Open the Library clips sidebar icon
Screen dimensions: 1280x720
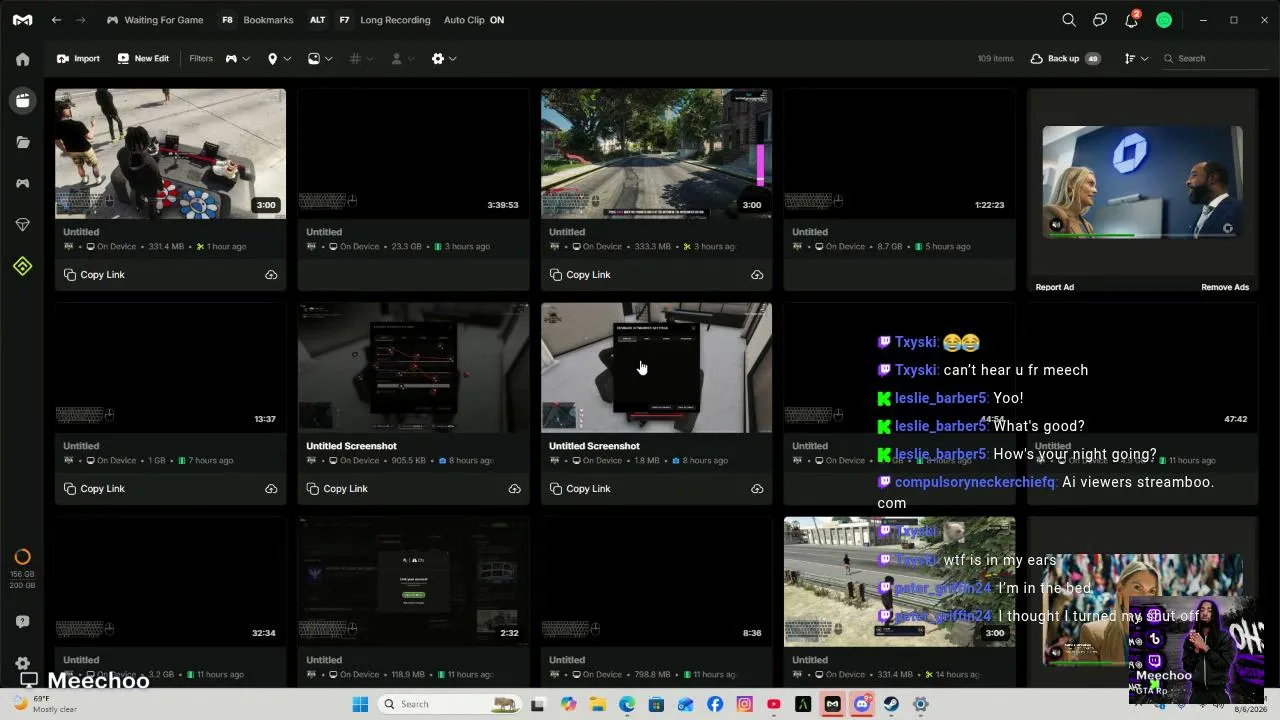tap(22, 100)
